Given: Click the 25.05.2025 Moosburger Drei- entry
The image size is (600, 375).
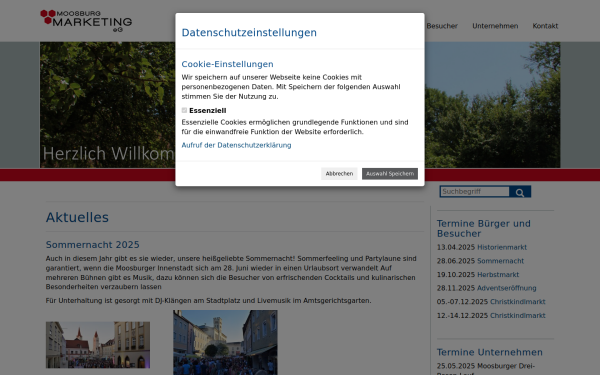Looking at the screenshot, I should point(486,366).
